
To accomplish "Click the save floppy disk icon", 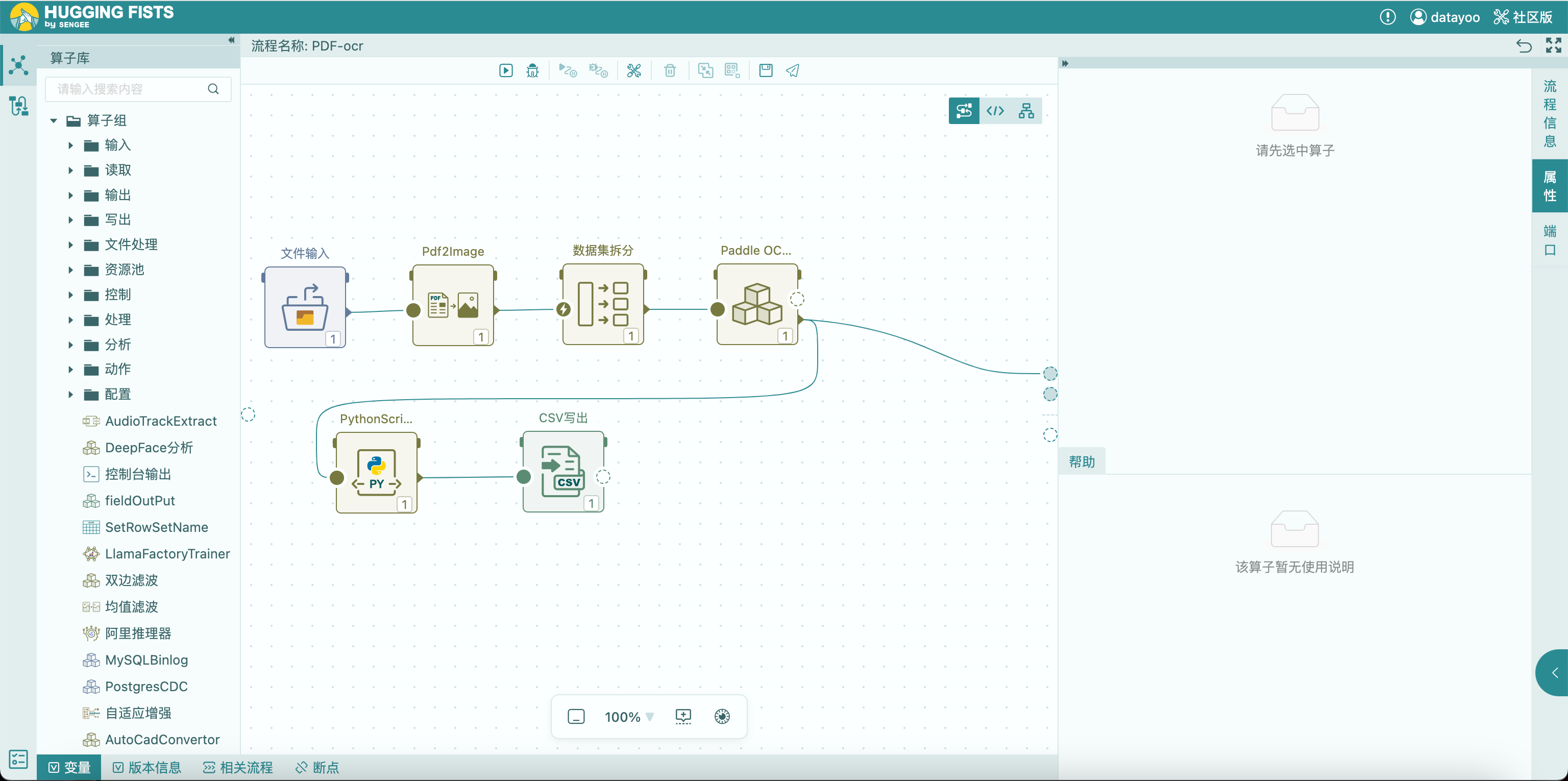I will tap(766, 70).
